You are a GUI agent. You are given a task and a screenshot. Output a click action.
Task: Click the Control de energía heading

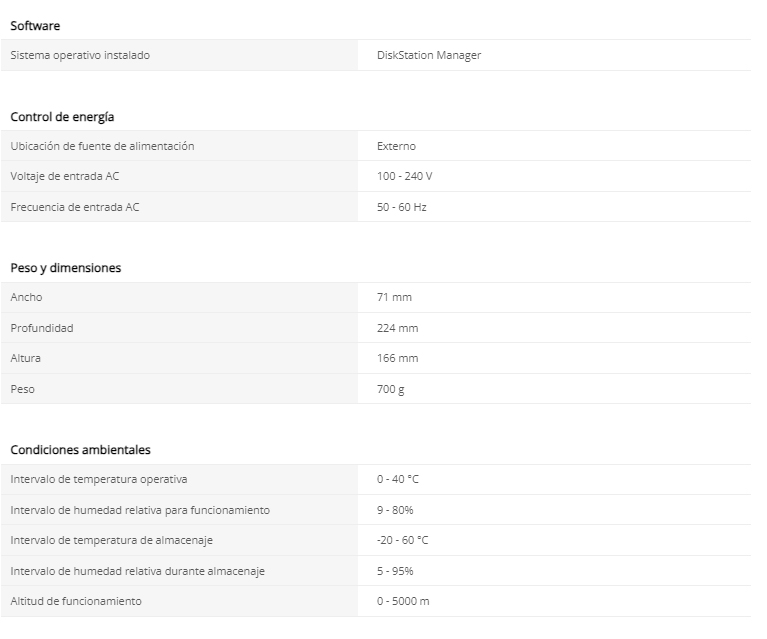pyautogui.click(x=62, y=117)
